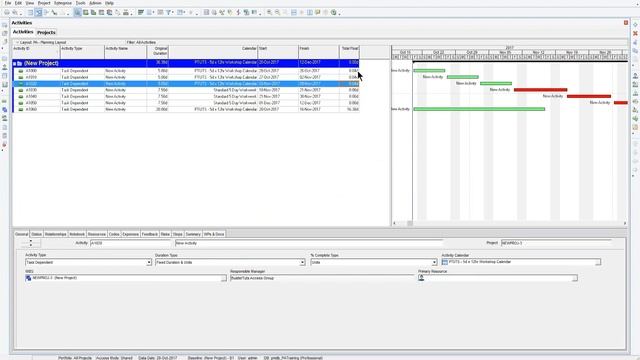The image size is (640, 360).
Task: Collapse the (New Project) group band
Action: pos(14,63)
